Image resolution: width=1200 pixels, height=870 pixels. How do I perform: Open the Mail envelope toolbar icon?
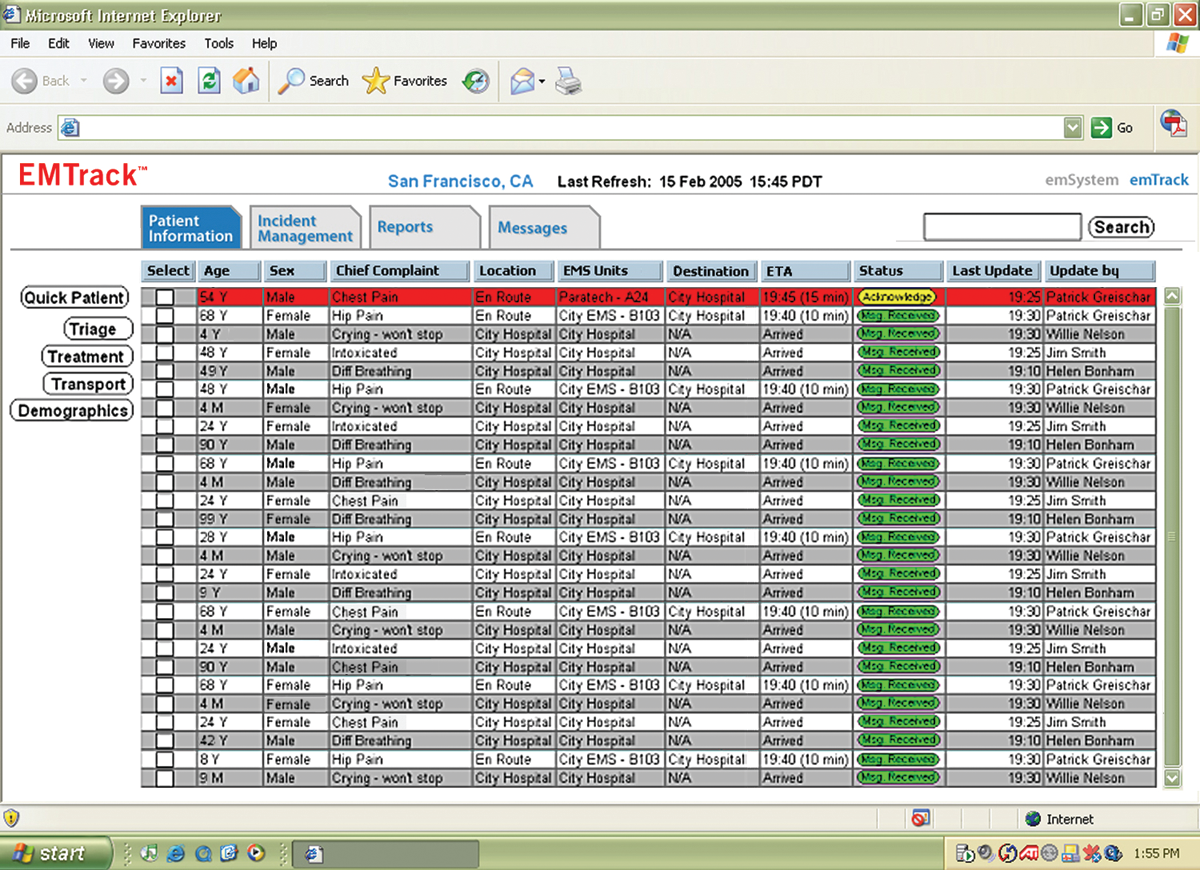tap(523, 81)
